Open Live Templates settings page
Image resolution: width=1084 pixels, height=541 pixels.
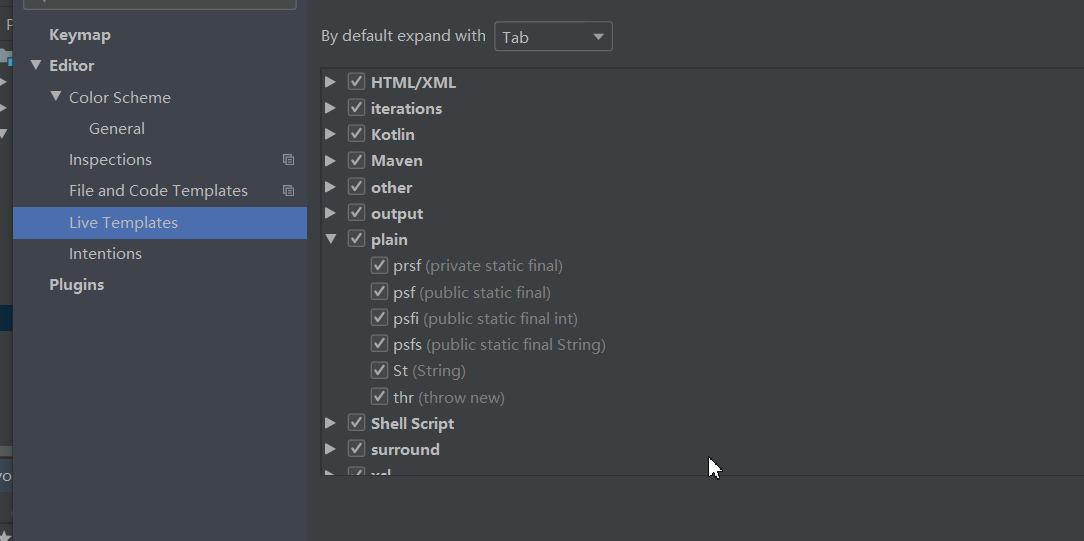coord(123,223)
